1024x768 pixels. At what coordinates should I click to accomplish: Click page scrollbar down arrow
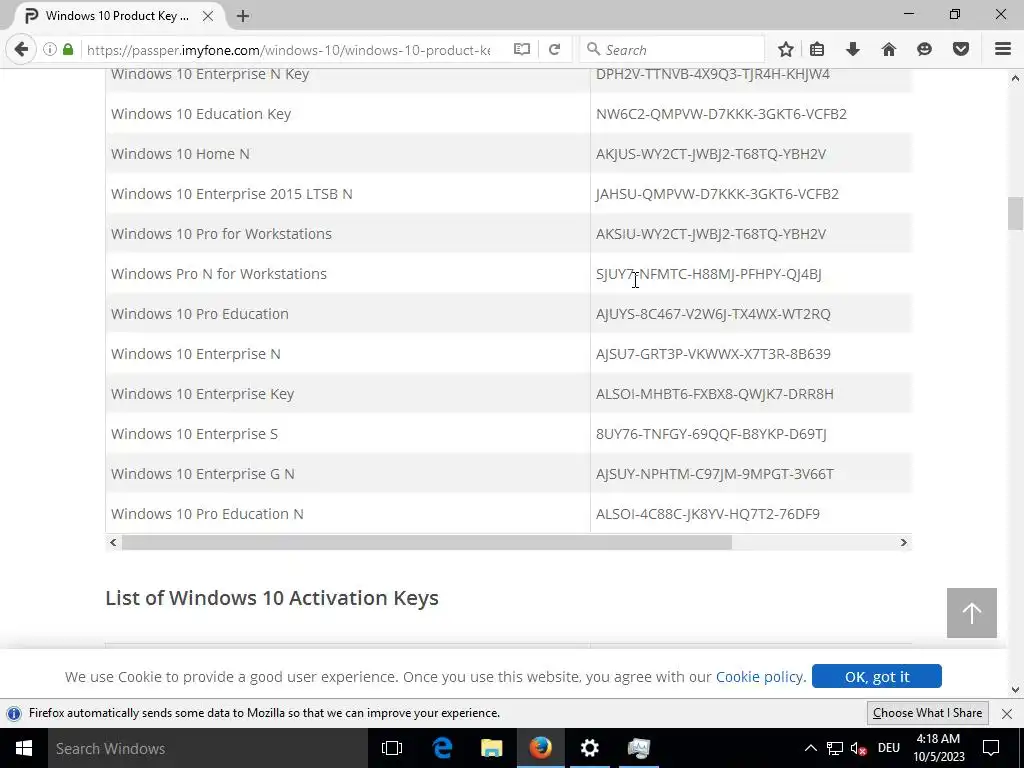(x=1015, y=689)
